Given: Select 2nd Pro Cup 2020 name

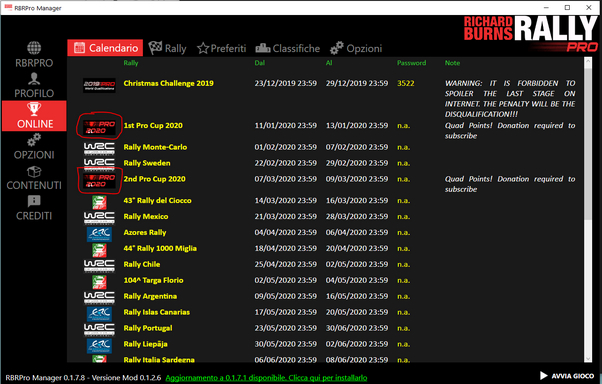Looking at the screenshot, I should pos(154,179).
